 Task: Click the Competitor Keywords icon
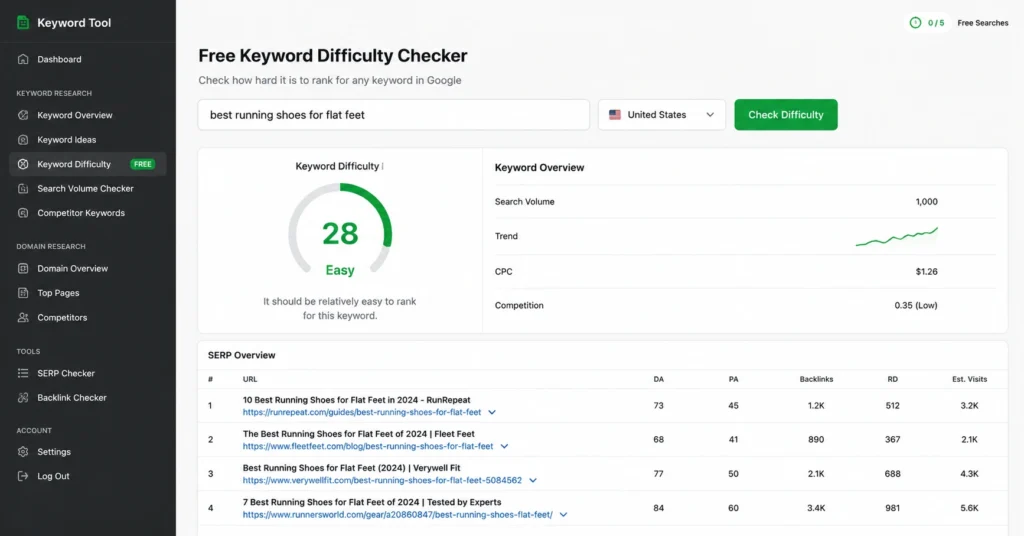click(23, 213)
